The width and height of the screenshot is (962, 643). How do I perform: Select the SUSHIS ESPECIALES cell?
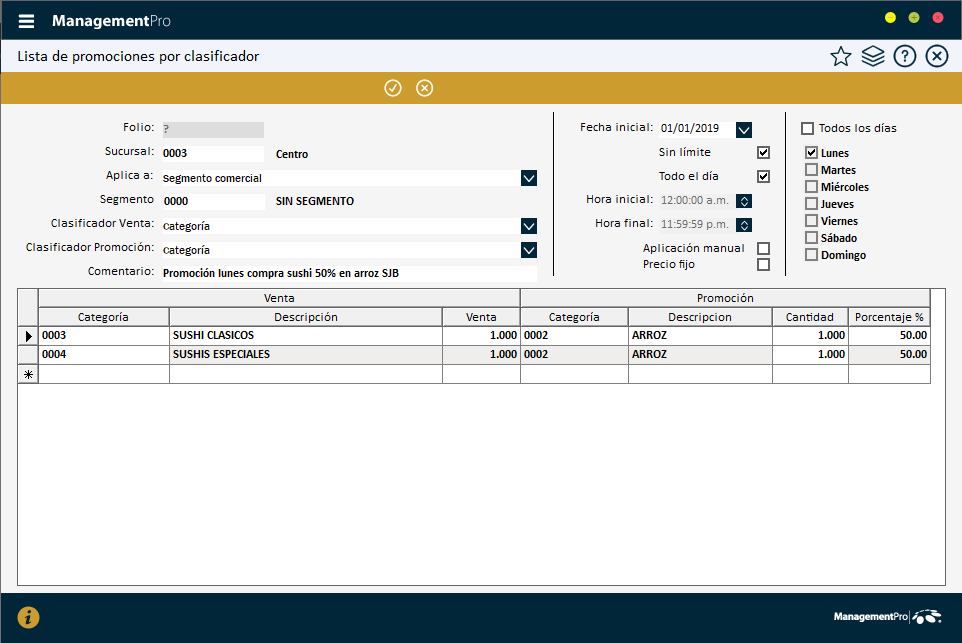tap(306, 355)
